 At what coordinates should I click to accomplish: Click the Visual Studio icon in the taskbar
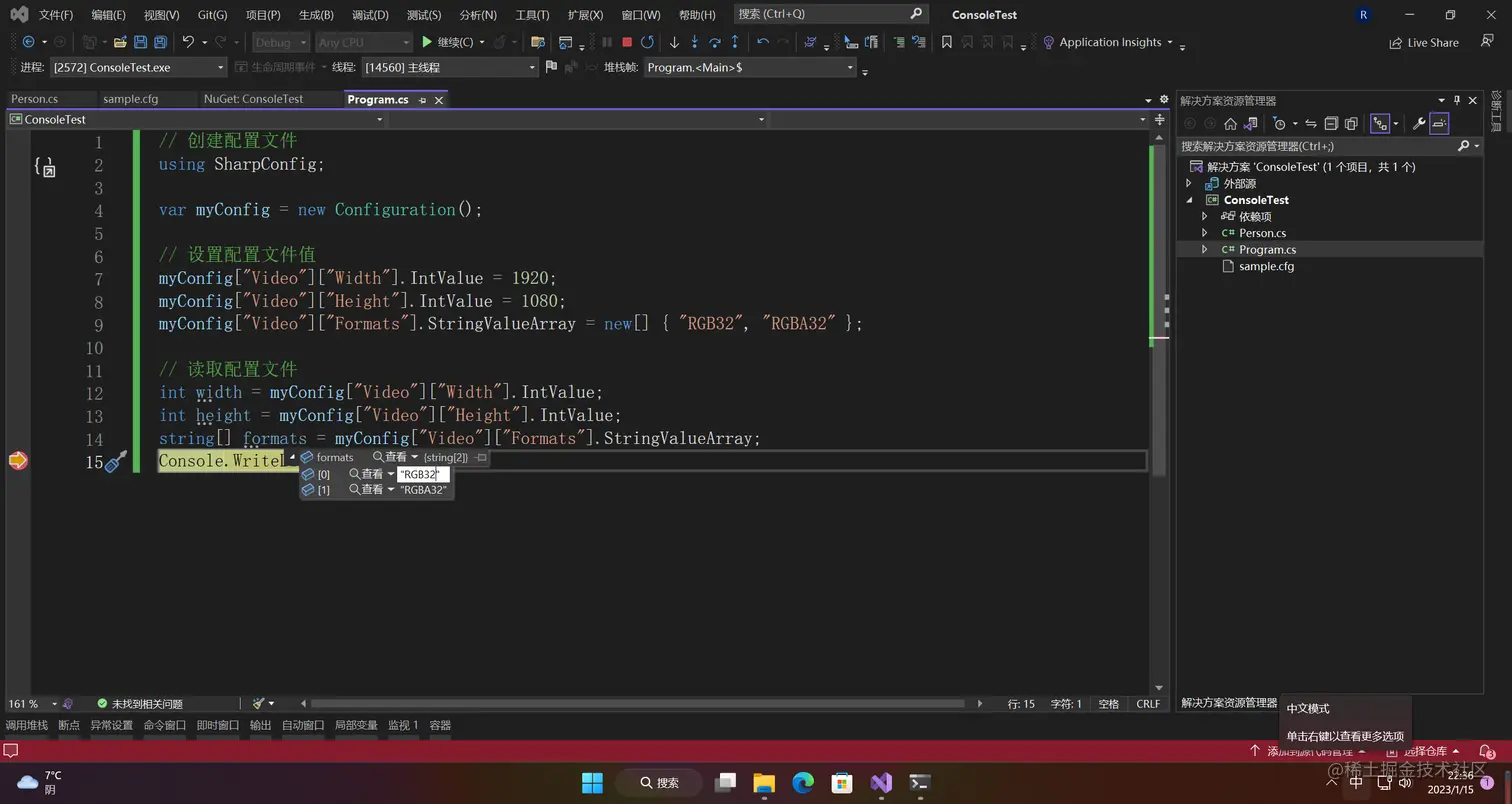pyautogui.click(x=880, y=782)
